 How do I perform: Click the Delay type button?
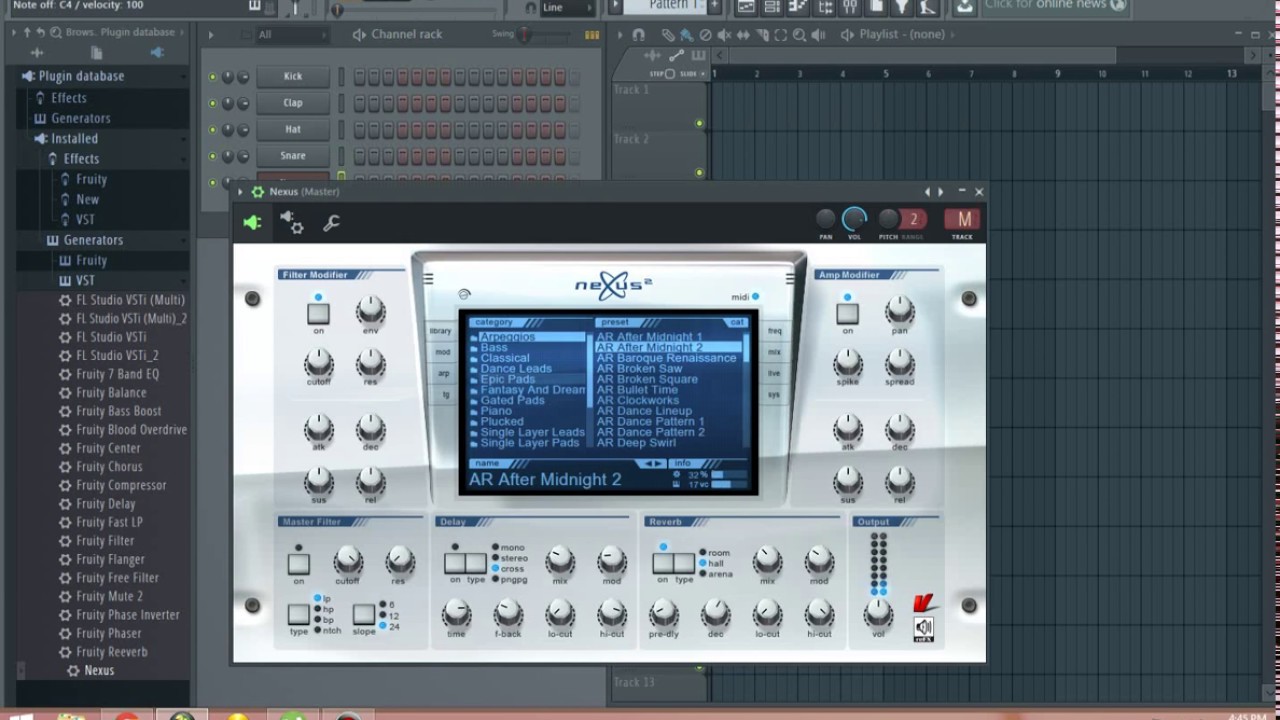pyautogui.click(x=476, y=563)
